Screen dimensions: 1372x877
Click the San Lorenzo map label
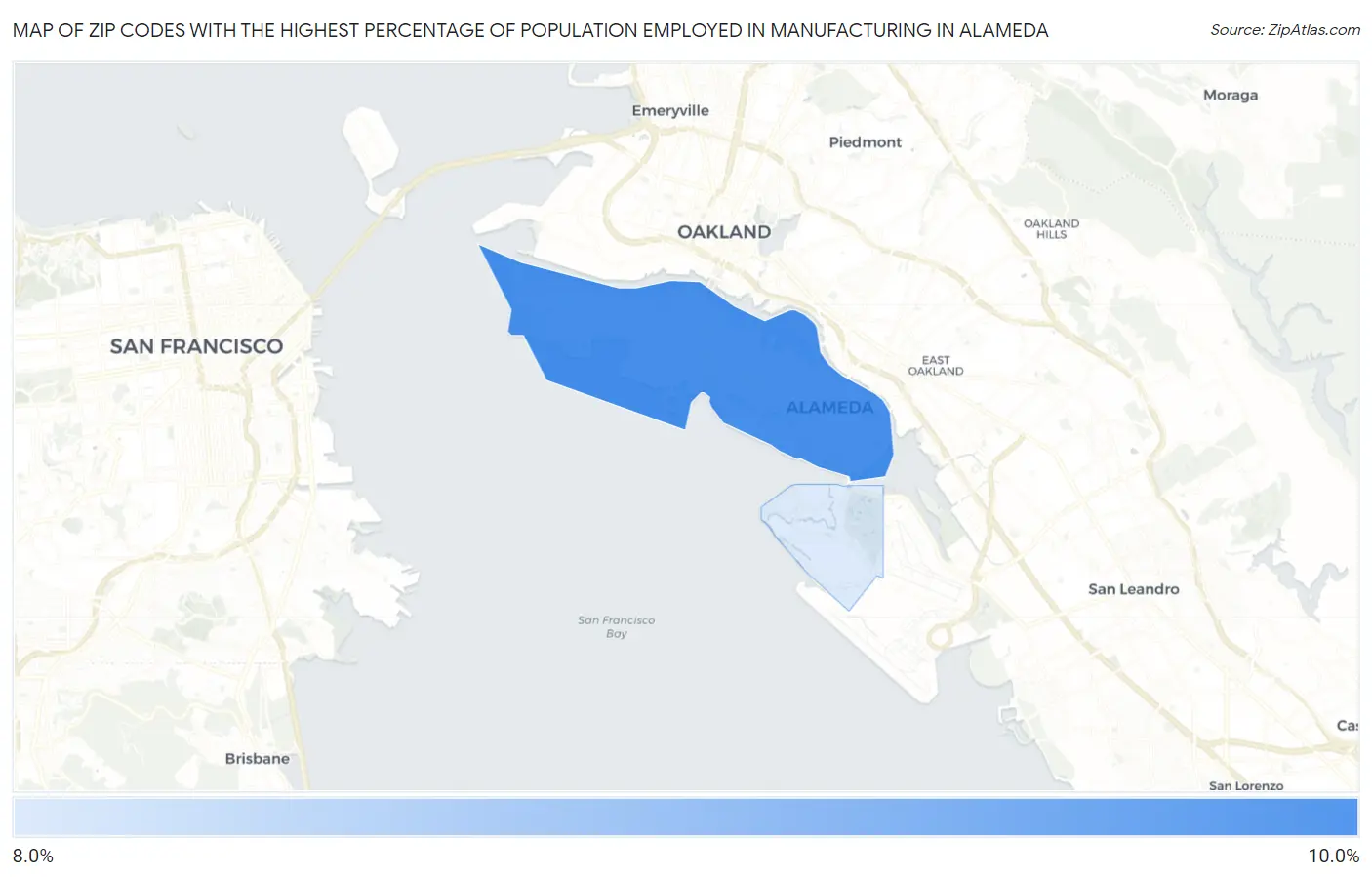(1246, 785)
